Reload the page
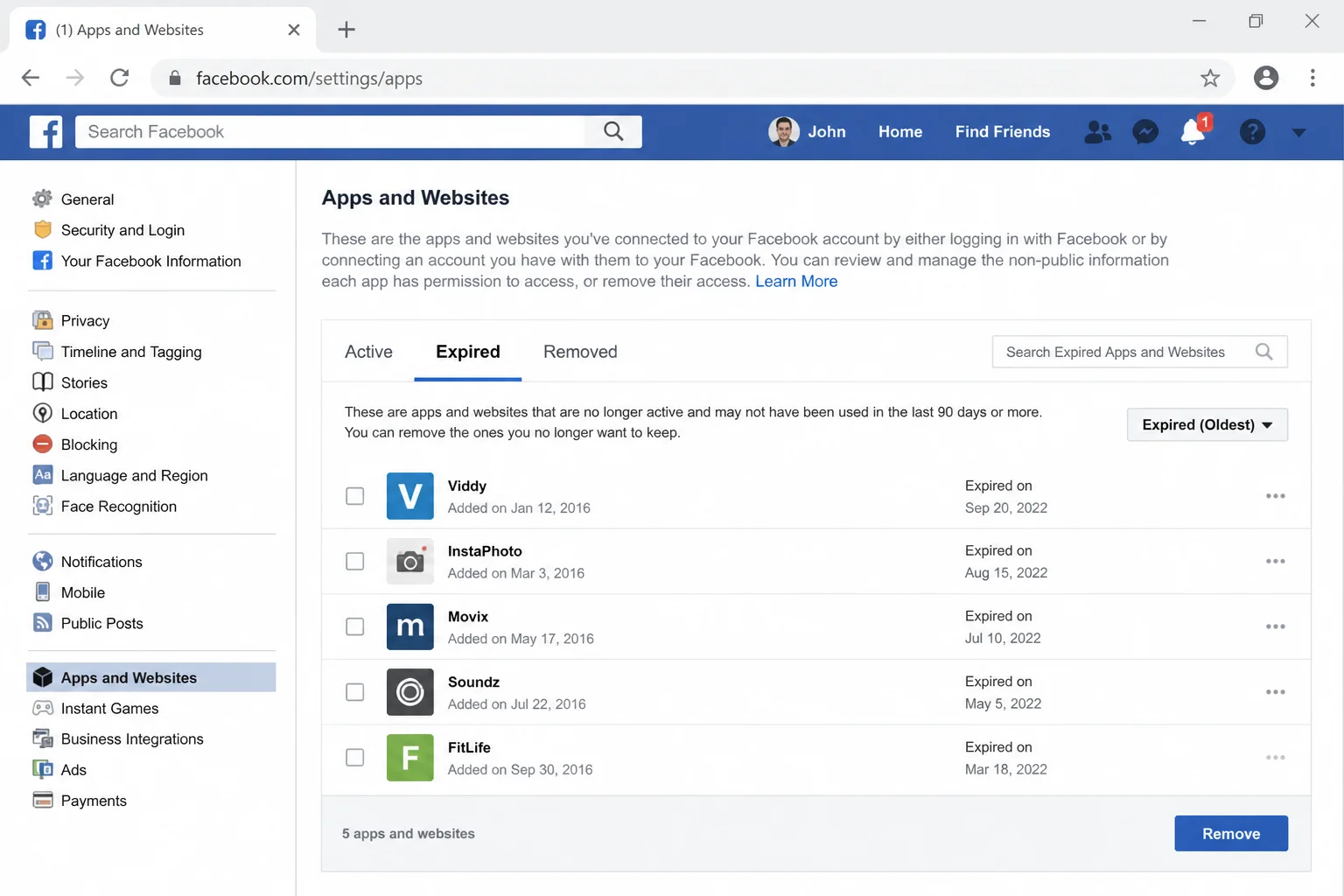This screenshot has height=896, width=1344. 120,78
